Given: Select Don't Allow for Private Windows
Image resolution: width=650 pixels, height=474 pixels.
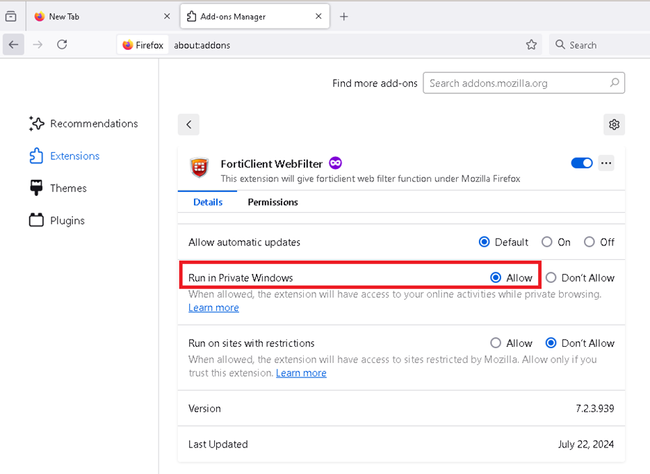Looking at the screenshot, I should [x=550, y=277].
